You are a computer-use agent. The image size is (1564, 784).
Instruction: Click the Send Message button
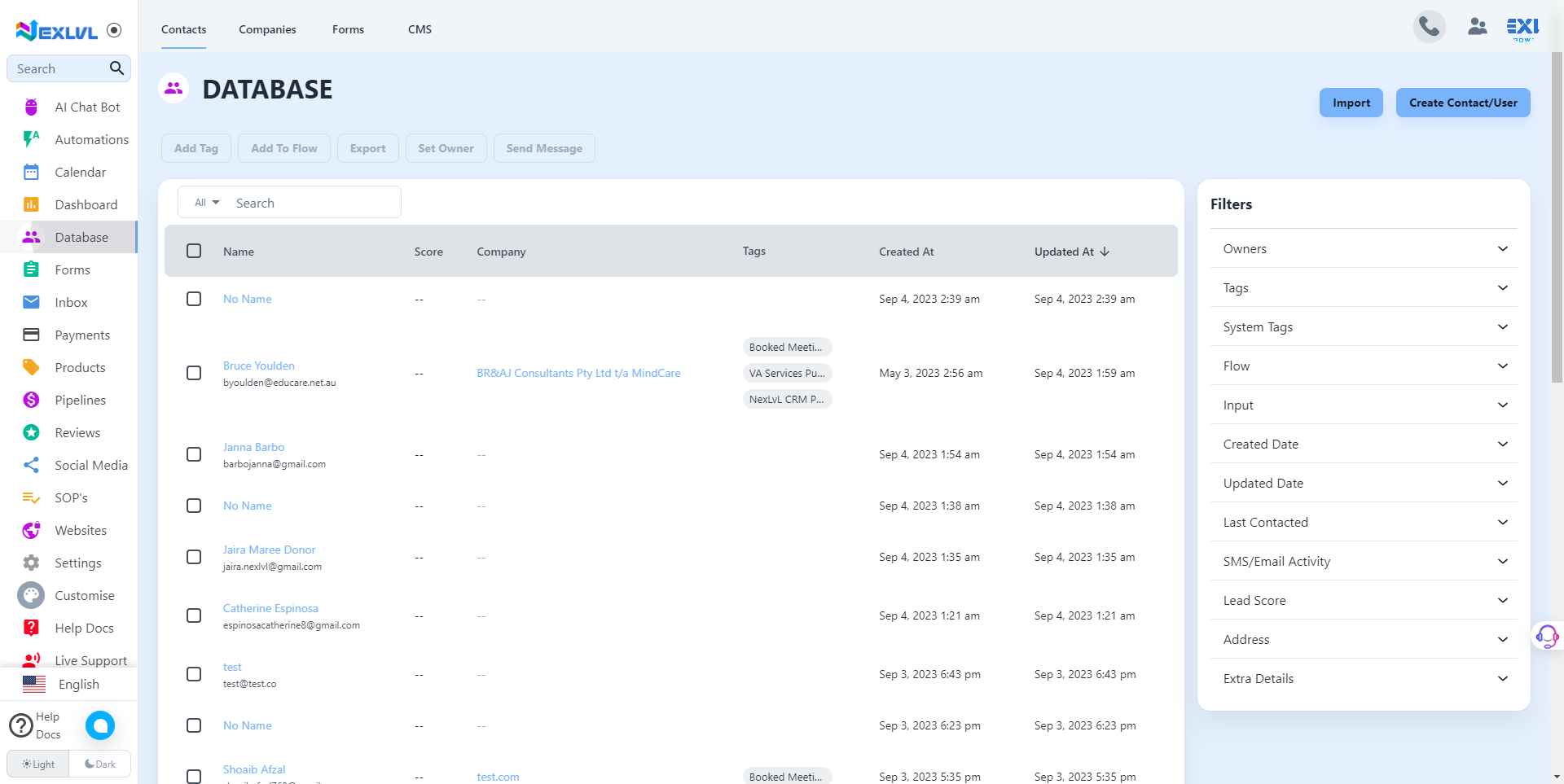click(x=544, y=148)
